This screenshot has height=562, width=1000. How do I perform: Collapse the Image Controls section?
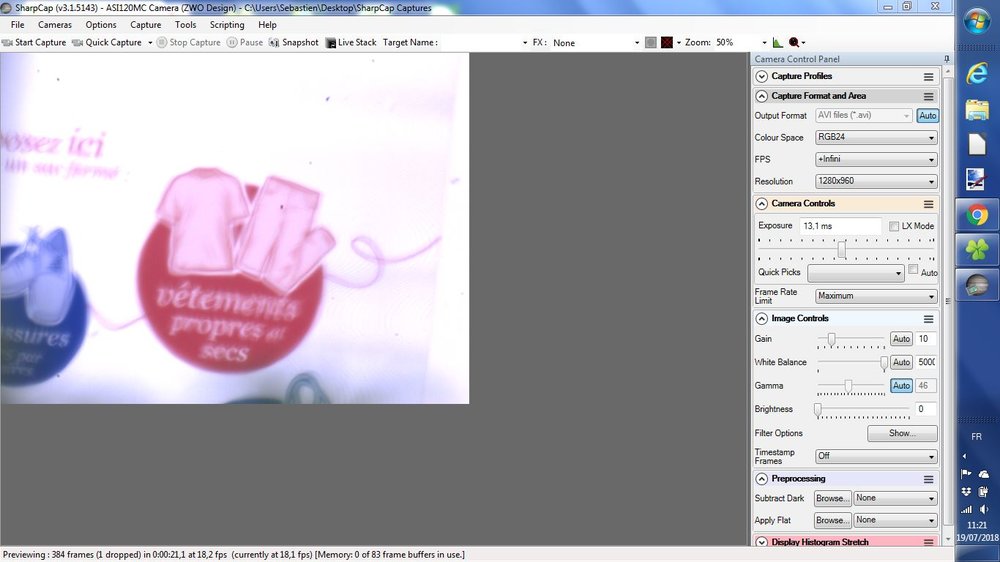pos(761,318)
